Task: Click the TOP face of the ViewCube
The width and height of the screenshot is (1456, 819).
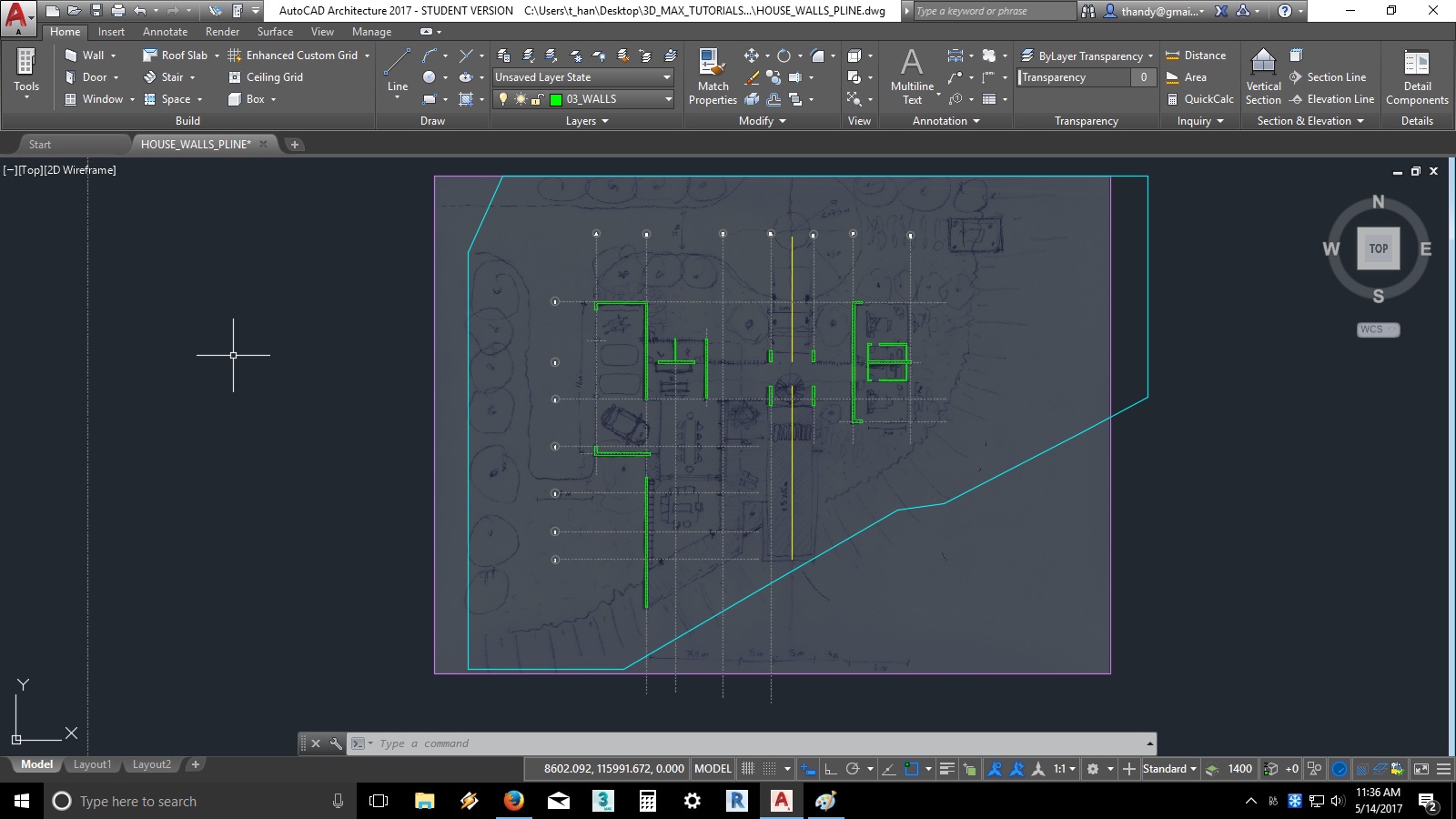Action: click(x=1378, y=248)
